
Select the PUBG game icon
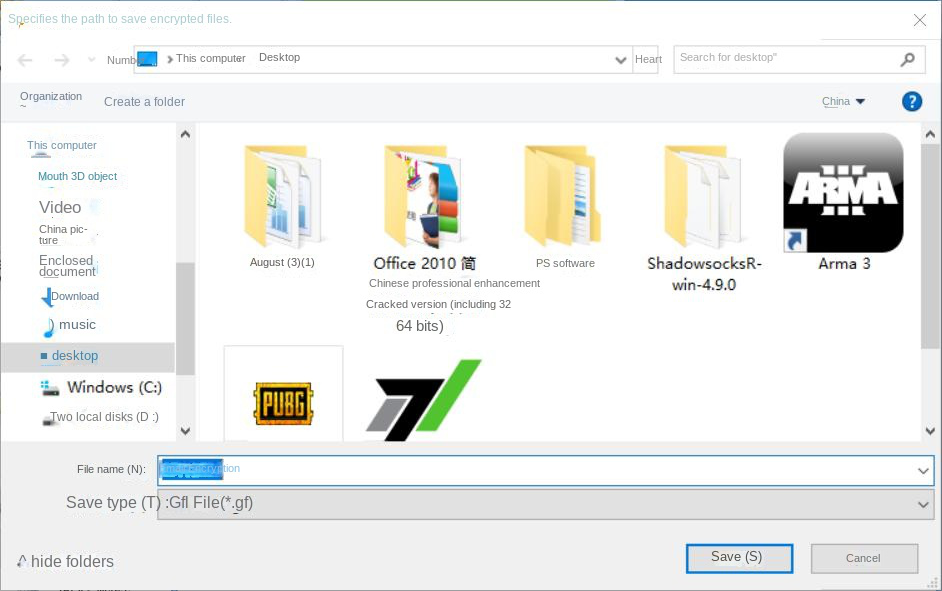coord(283,402)
